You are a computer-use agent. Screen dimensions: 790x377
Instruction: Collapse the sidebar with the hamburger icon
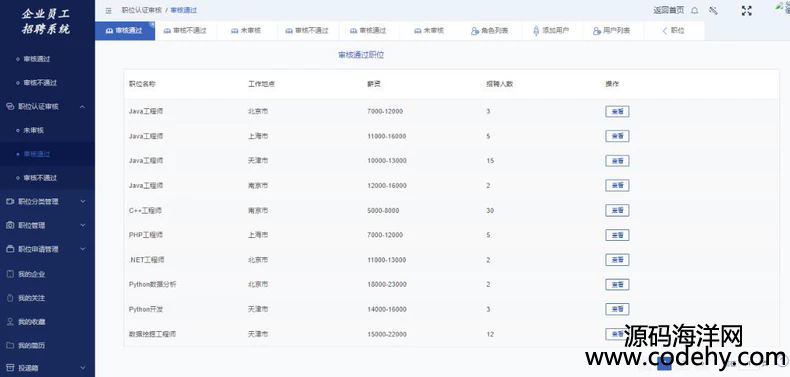coord(109,11)
